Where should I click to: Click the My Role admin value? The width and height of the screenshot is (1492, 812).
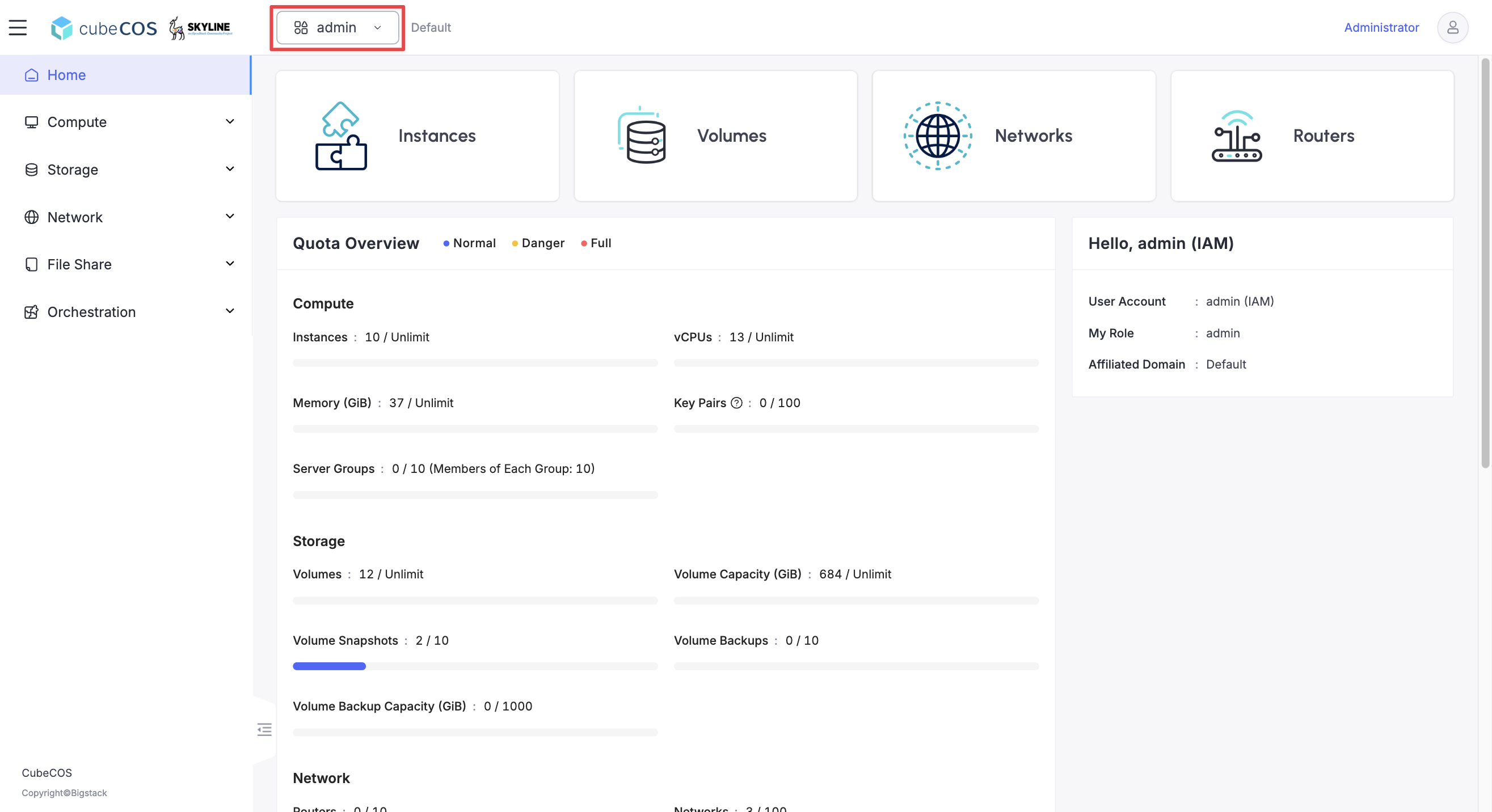click(1223, 333)
